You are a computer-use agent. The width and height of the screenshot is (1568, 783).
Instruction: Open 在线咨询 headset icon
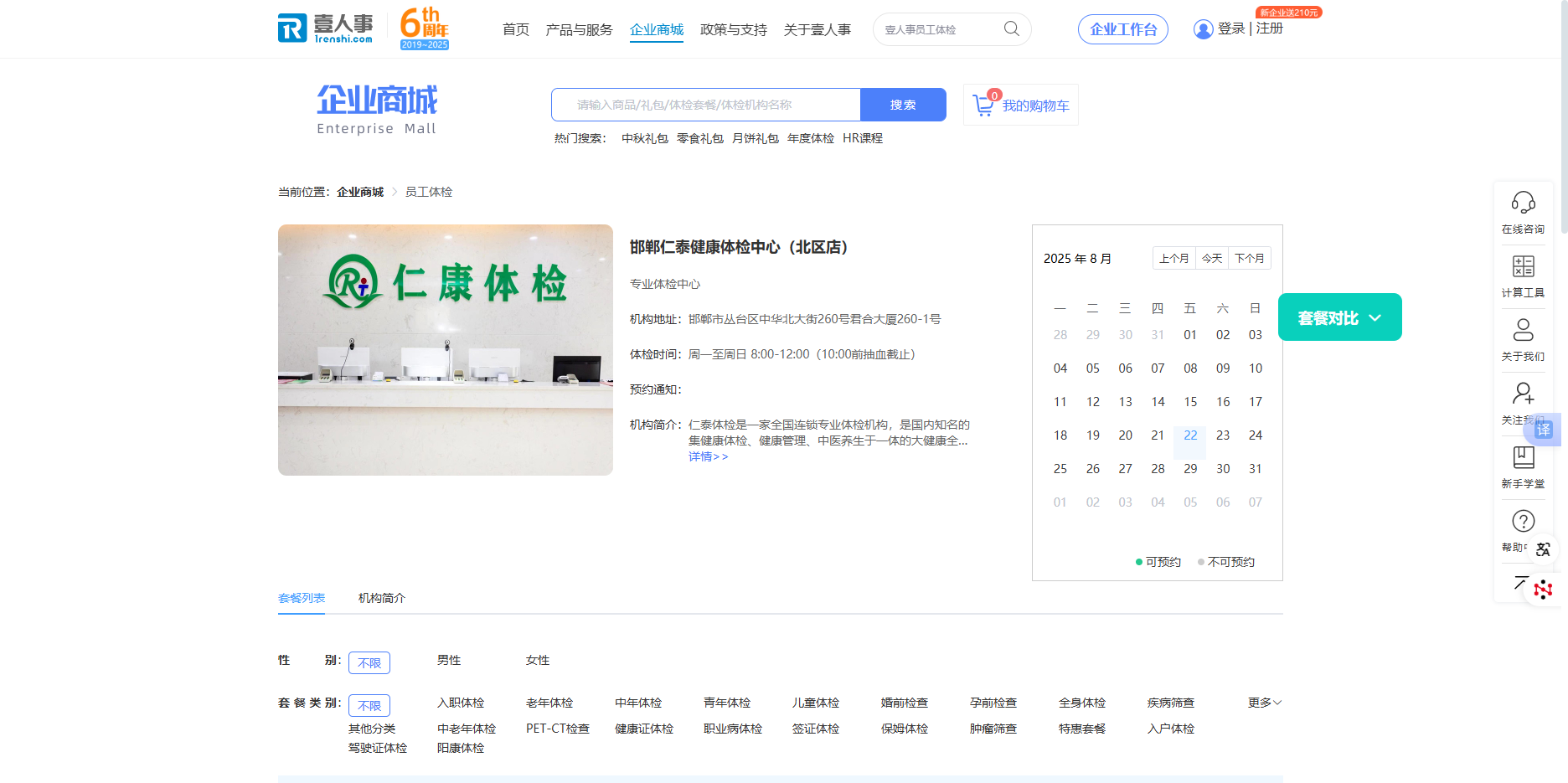coord(1523,203)
